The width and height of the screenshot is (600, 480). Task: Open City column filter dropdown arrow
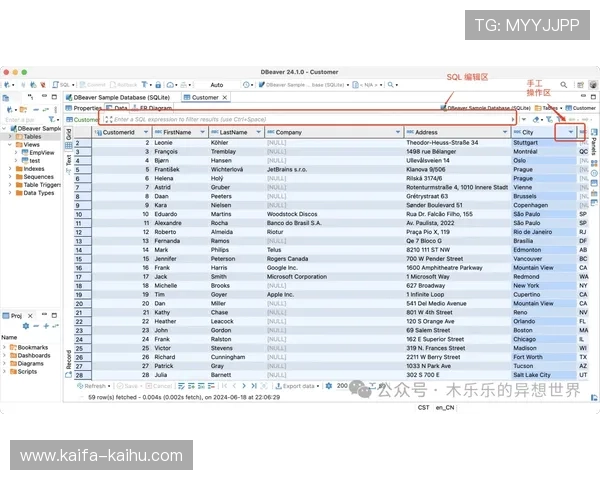[x=571, y=132]
